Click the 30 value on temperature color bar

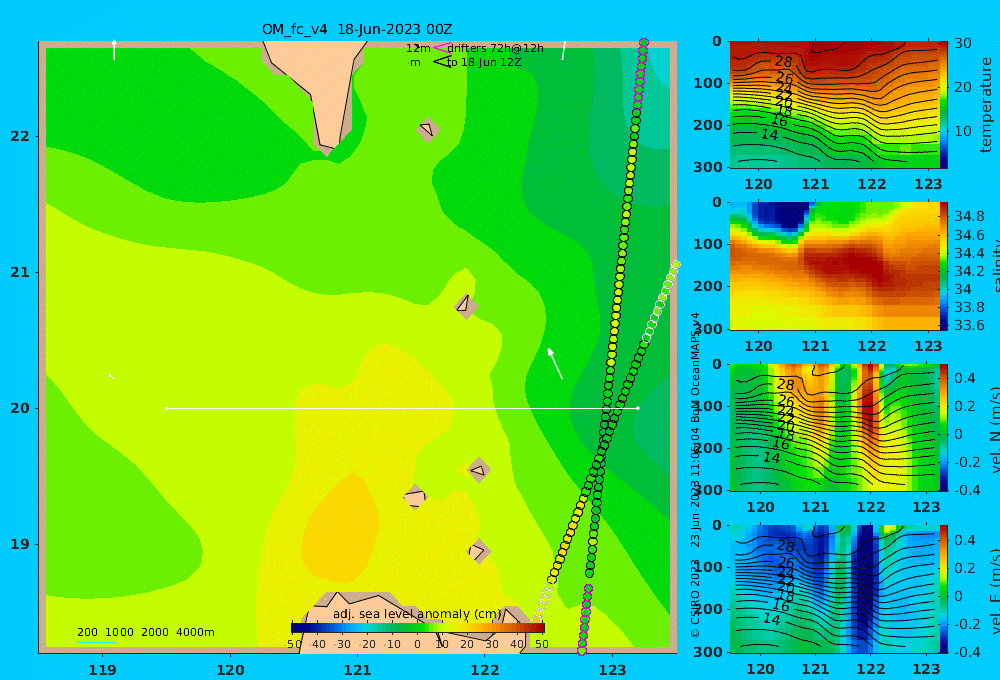click(963, 43)
